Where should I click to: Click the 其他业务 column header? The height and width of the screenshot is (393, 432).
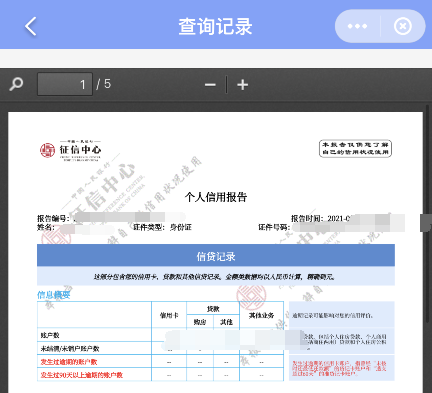(x=261, y=315)
